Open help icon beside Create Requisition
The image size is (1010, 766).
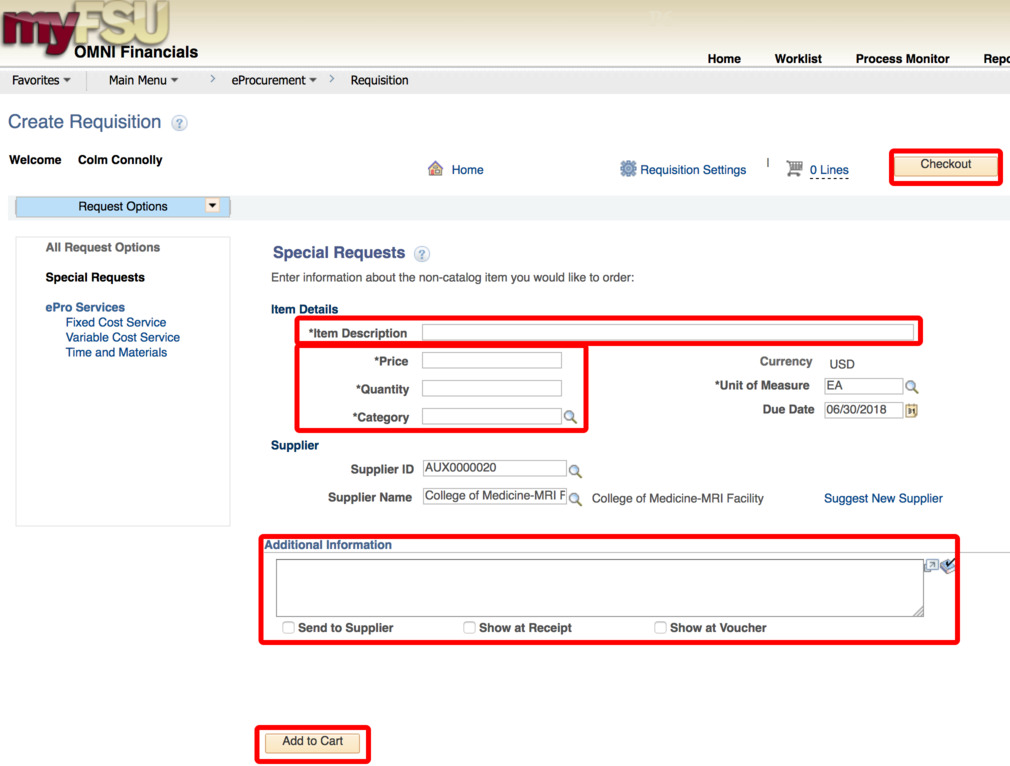pos(179,123)
